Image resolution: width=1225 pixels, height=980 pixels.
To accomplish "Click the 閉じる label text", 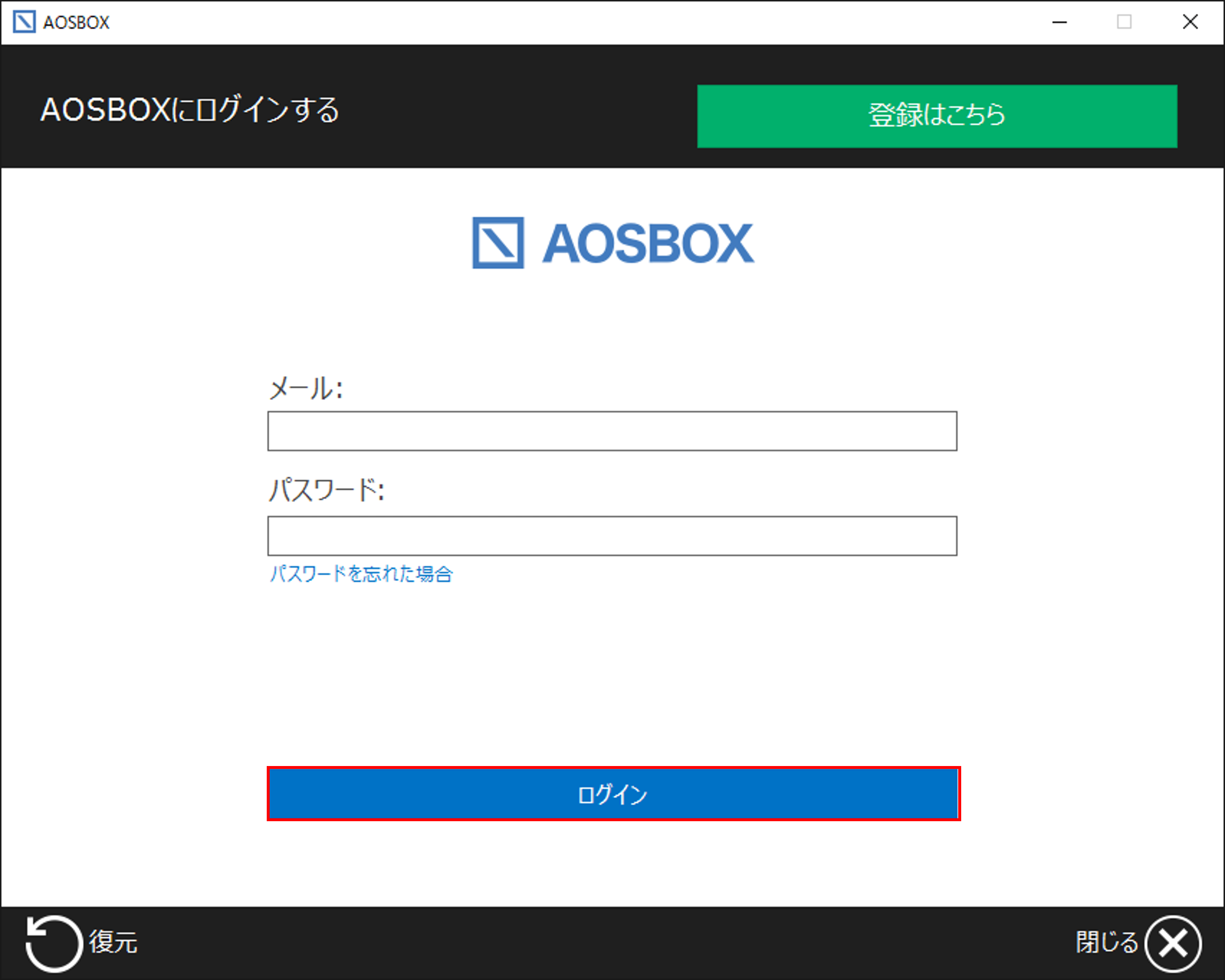I will coord(1107,942).
